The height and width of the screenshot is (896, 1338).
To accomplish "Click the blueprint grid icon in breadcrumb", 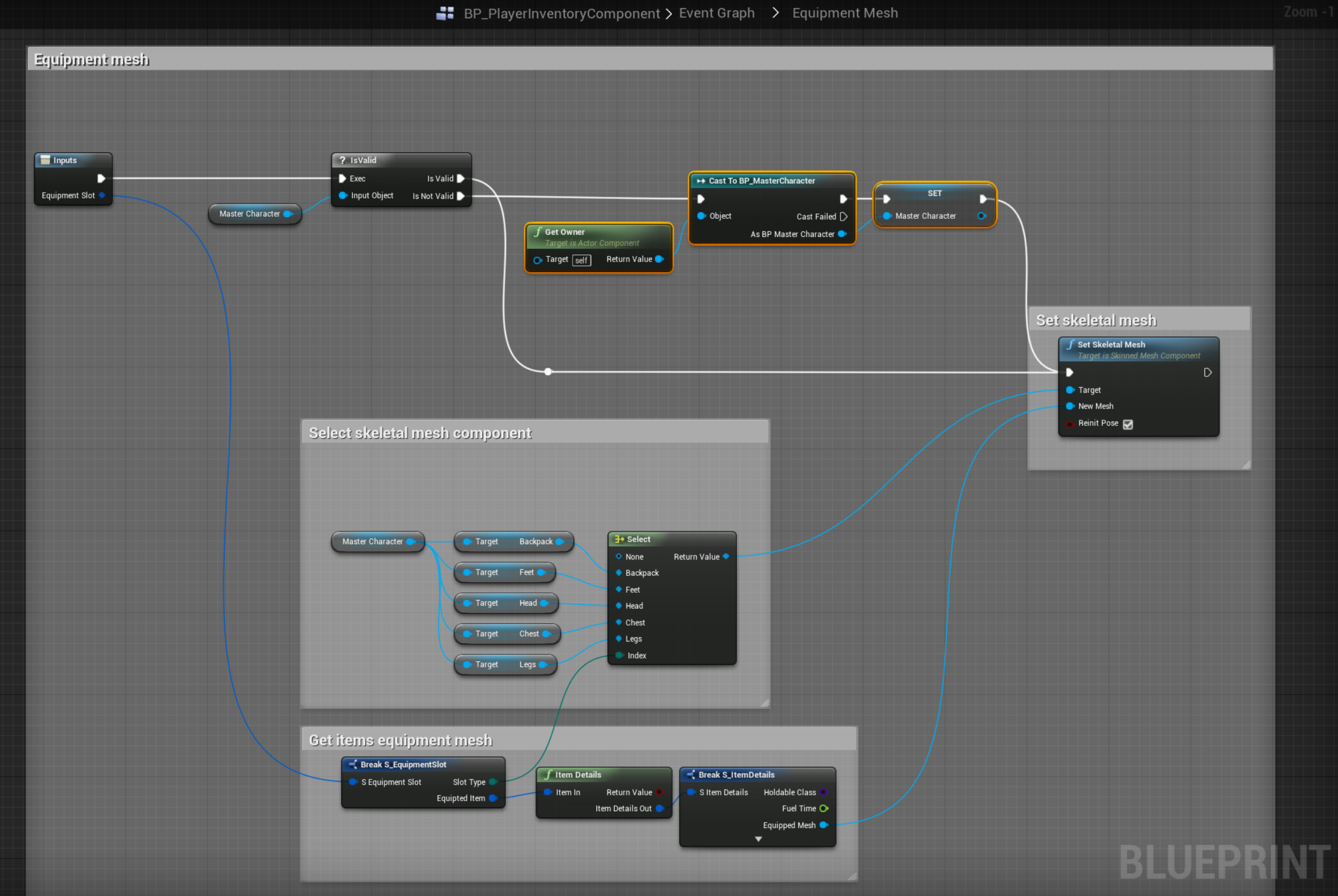I will click(445, 13).
